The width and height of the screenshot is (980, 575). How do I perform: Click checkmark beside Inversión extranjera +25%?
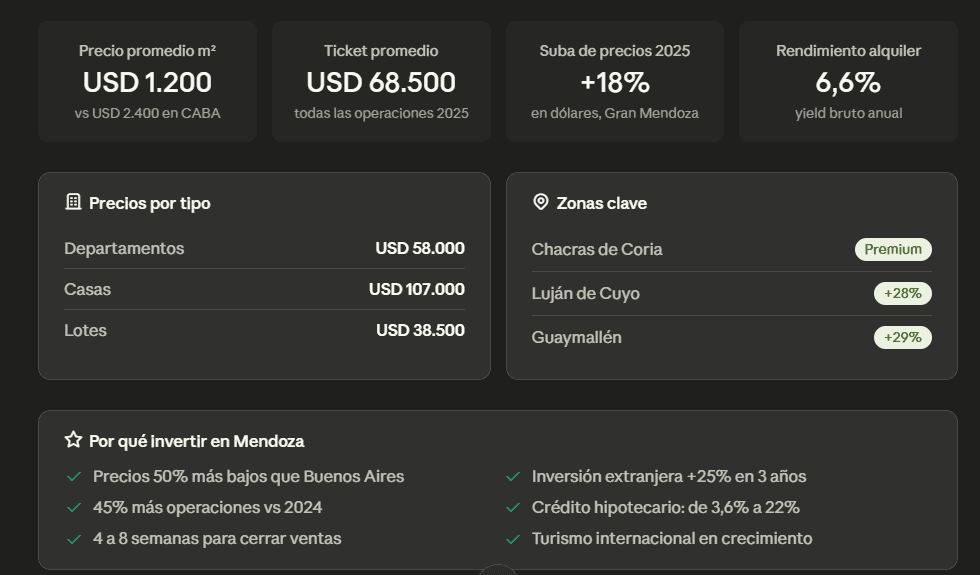point(513,477)
